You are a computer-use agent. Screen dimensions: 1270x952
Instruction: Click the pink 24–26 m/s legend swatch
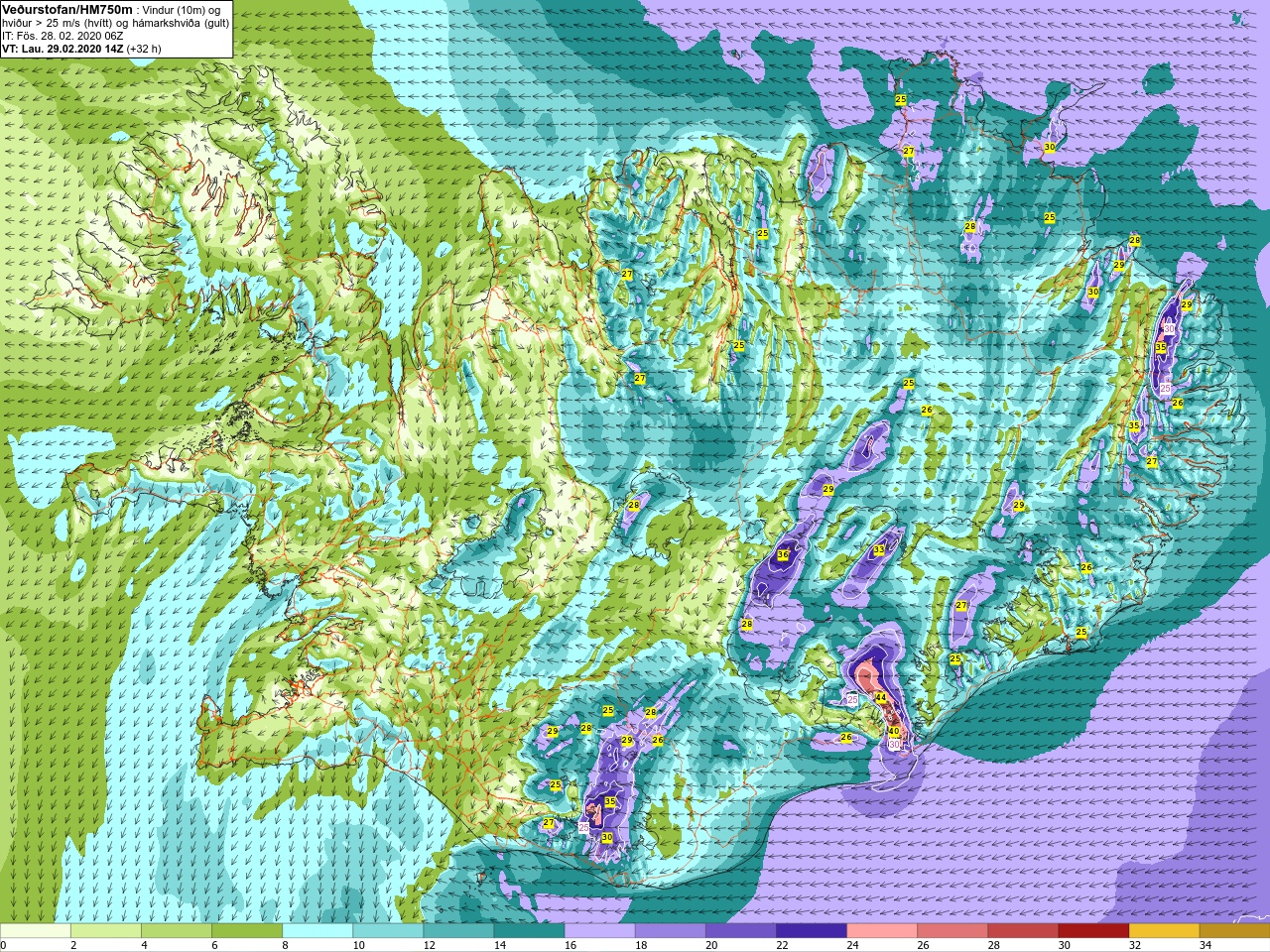(x=881, y=932)
